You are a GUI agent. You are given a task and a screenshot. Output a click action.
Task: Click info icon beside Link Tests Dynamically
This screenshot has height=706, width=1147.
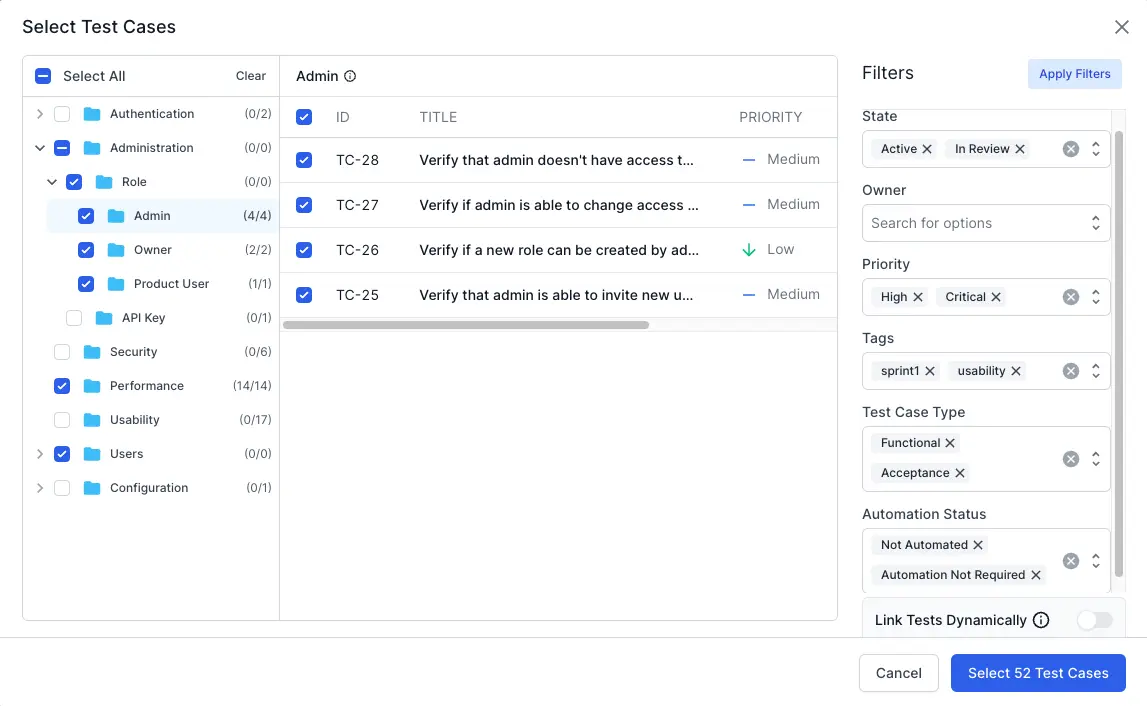1041,620
